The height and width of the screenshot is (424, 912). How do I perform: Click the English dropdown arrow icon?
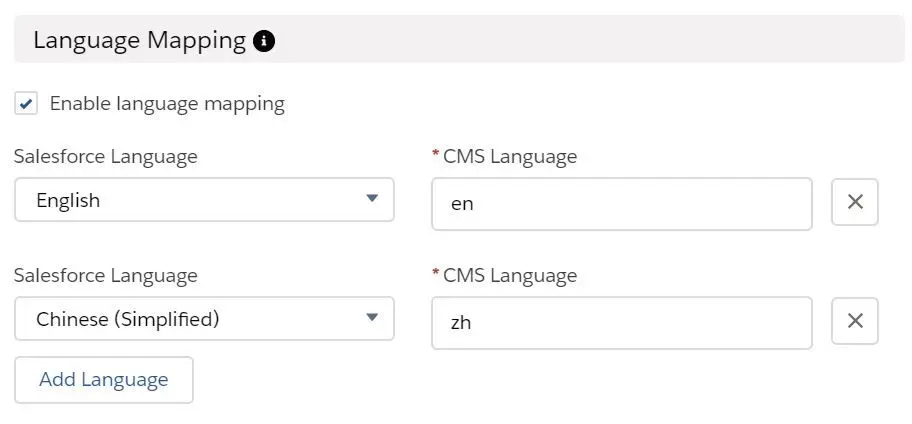pyautogui.click(x=372, y=198)
